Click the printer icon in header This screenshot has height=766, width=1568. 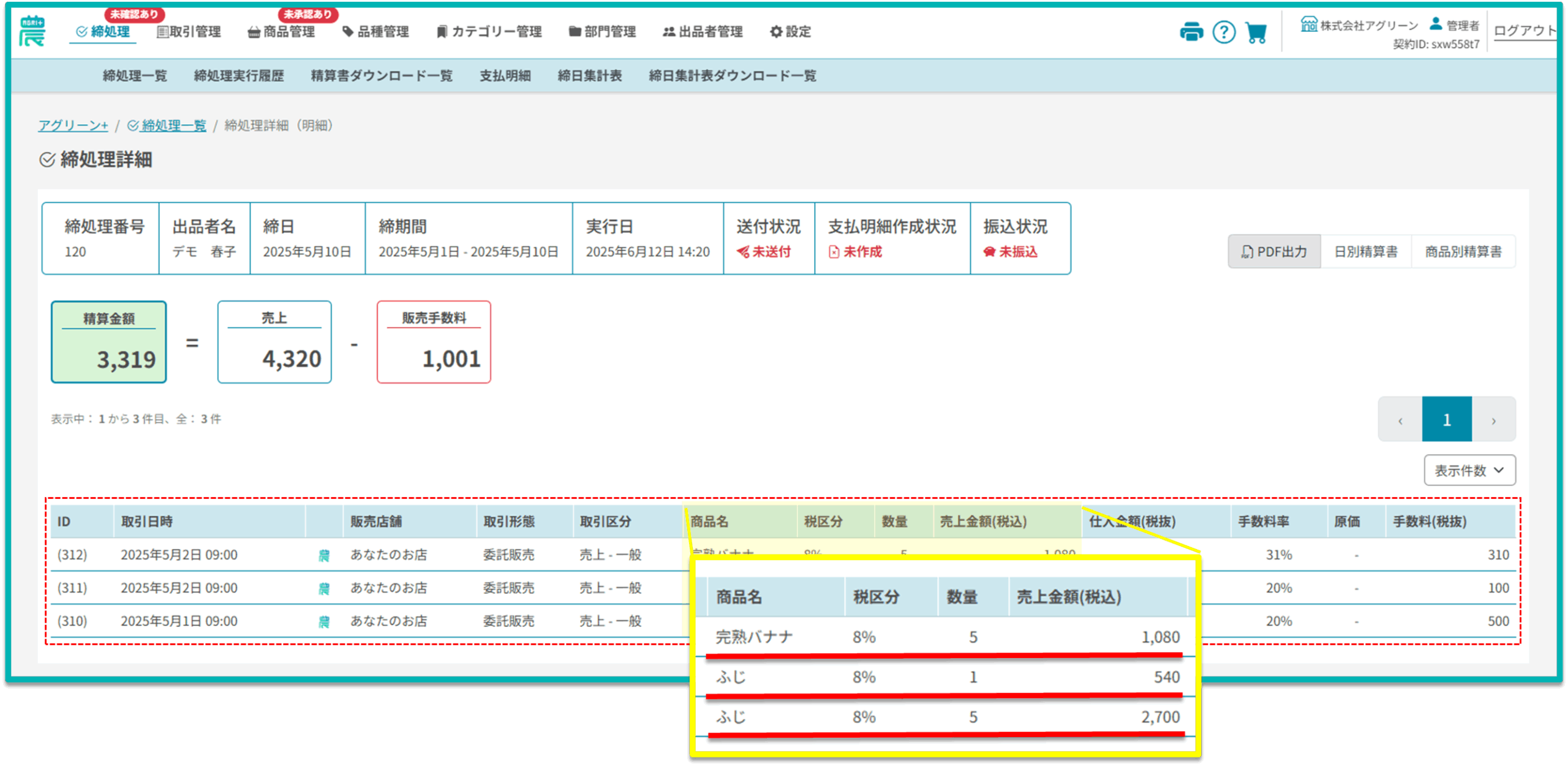[1191, 32]
